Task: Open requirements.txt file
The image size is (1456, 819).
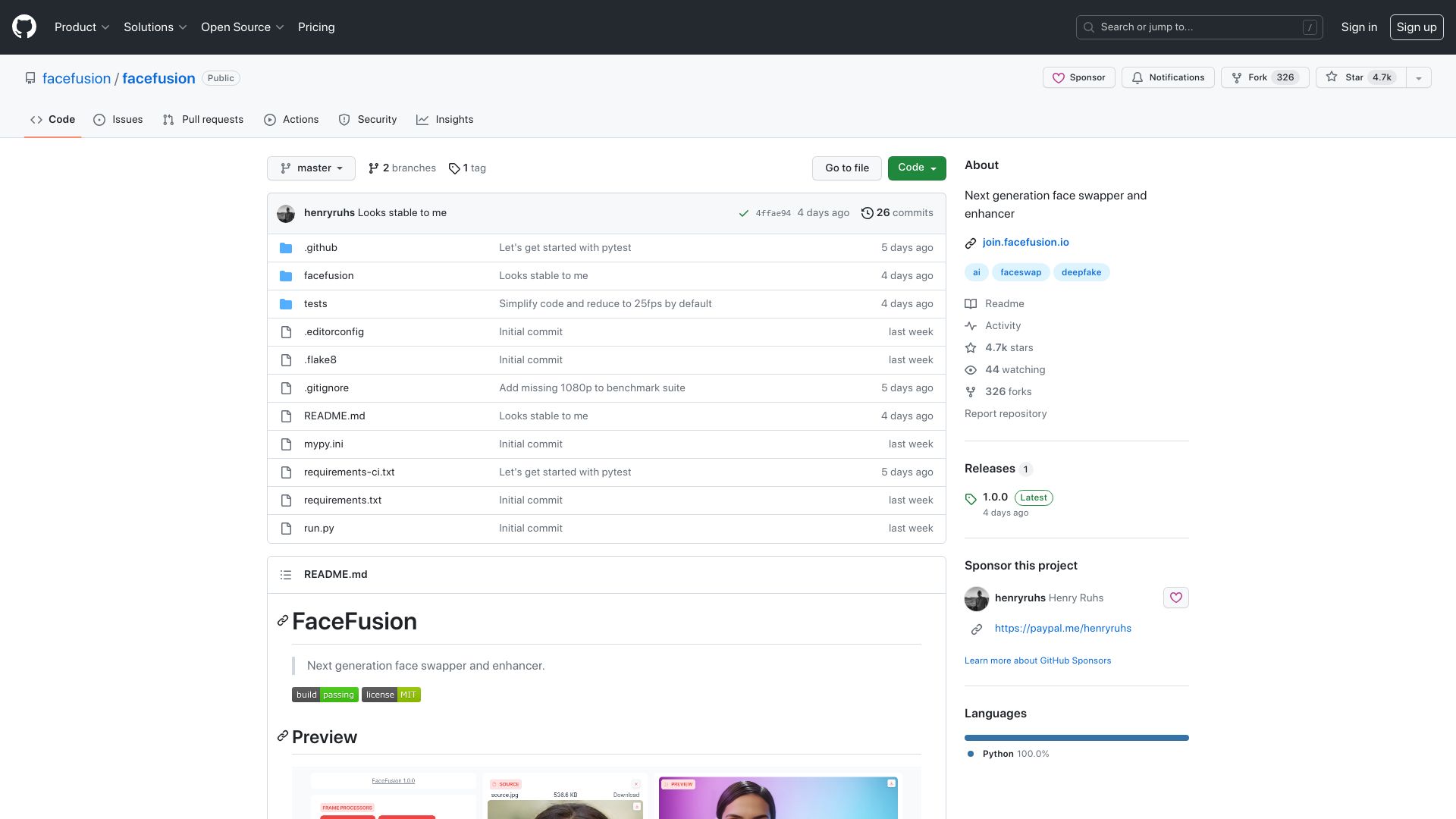Action: (343, 500)
